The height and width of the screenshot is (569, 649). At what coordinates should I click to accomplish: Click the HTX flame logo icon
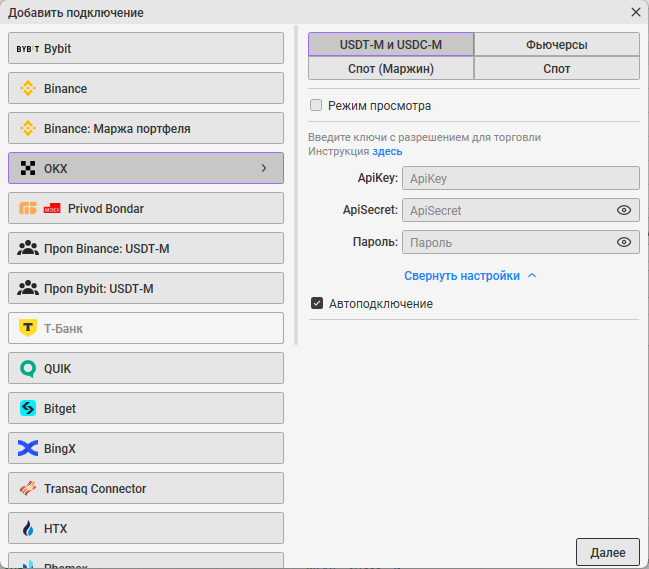[28, 528]
